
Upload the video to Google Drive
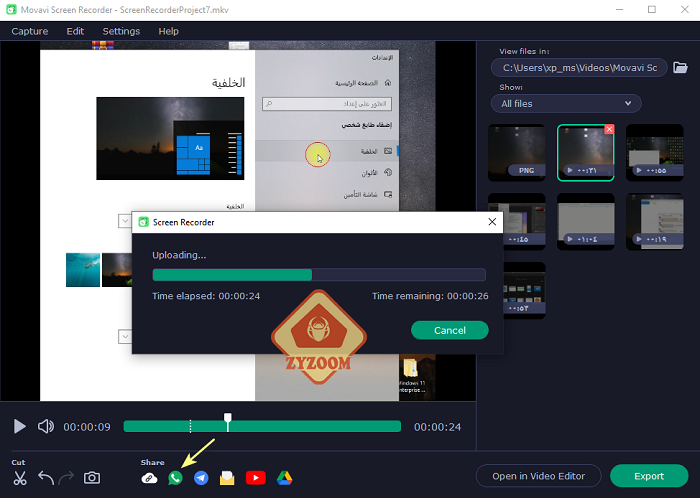point(284,478)
